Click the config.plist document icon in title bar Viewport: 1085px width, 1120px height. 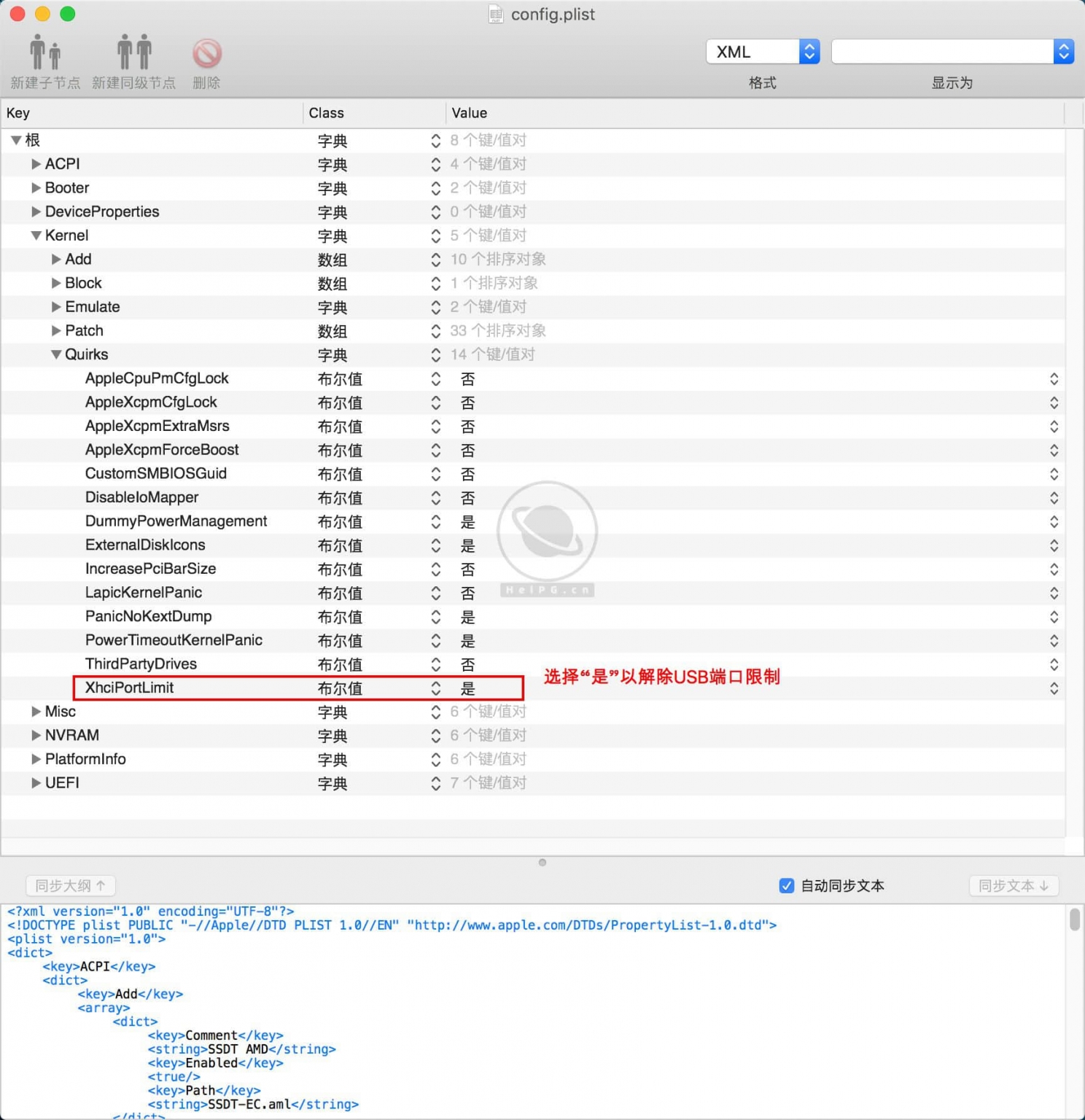point(497,14)
